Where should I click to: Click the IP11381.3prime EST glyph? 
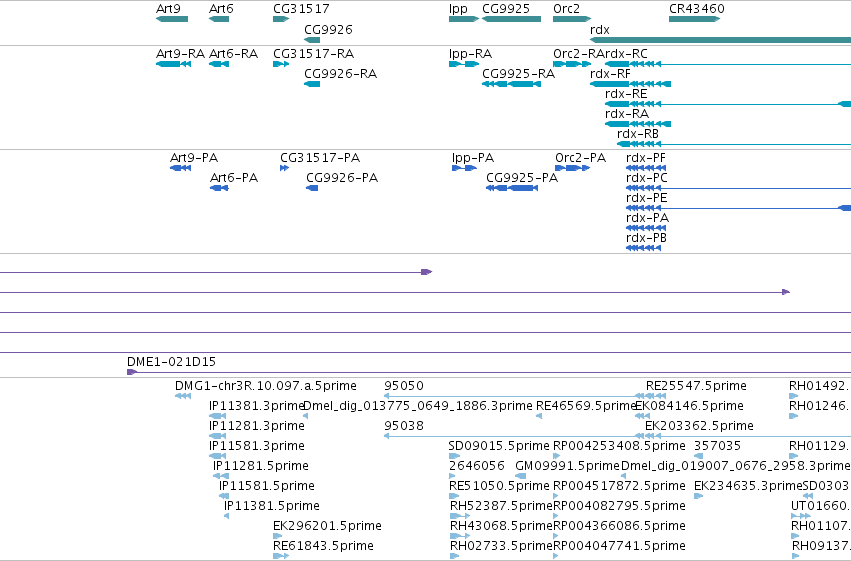pyautogui.click(x=218, y=416)
